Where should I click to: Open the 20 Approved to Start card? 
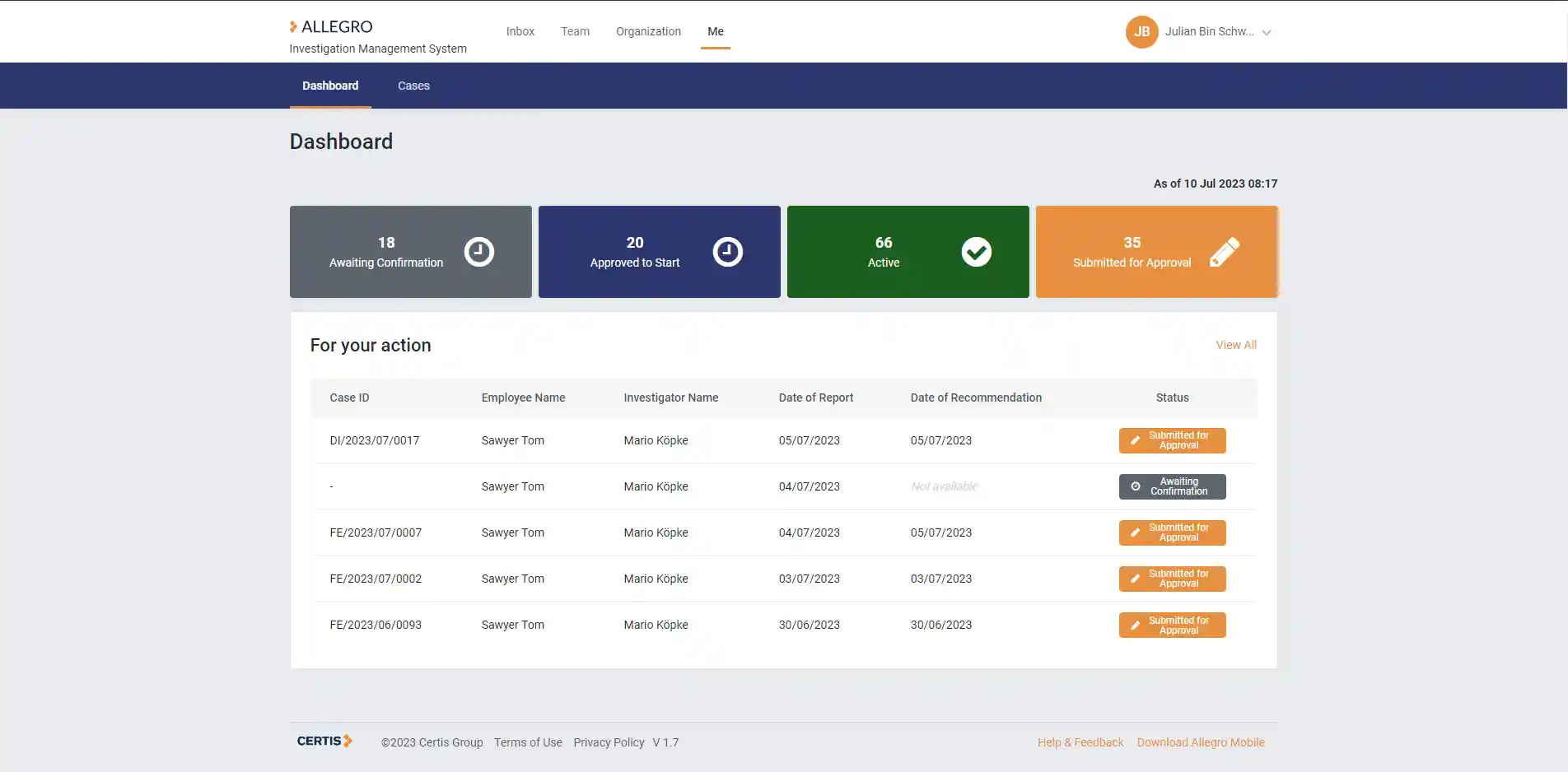[x=660, y=252]
